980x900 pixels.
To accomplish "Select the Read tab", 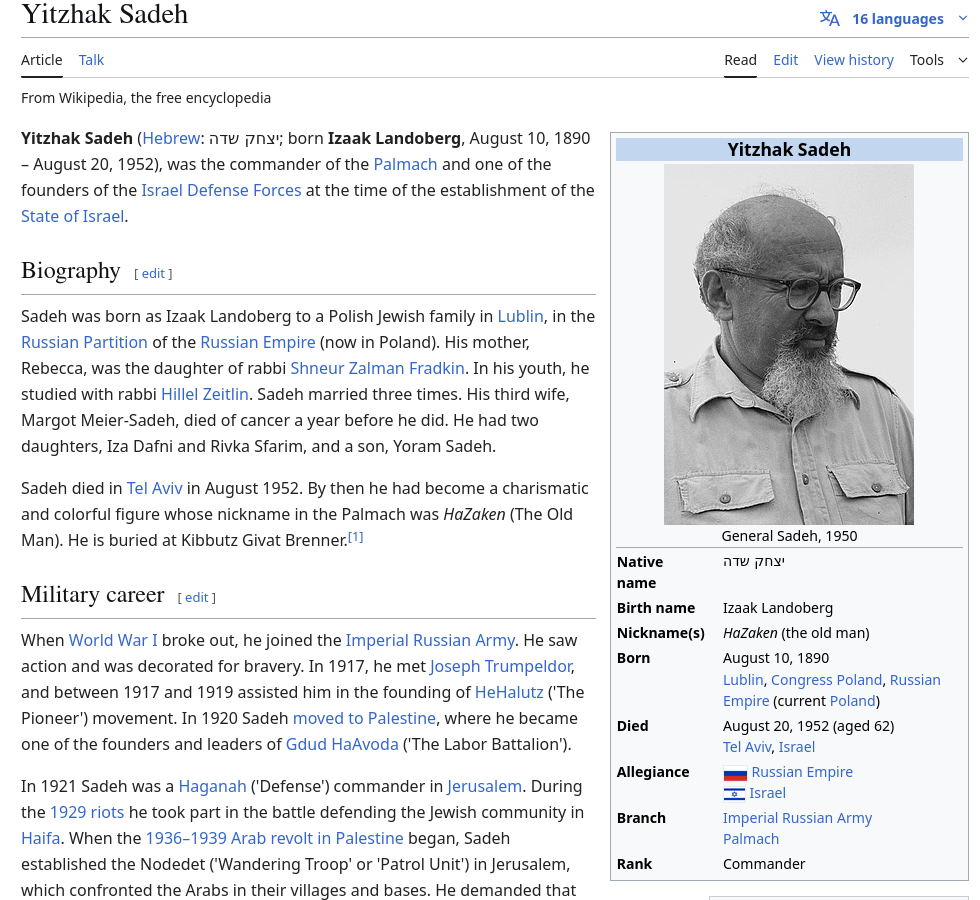I will (x=740, y=60).
